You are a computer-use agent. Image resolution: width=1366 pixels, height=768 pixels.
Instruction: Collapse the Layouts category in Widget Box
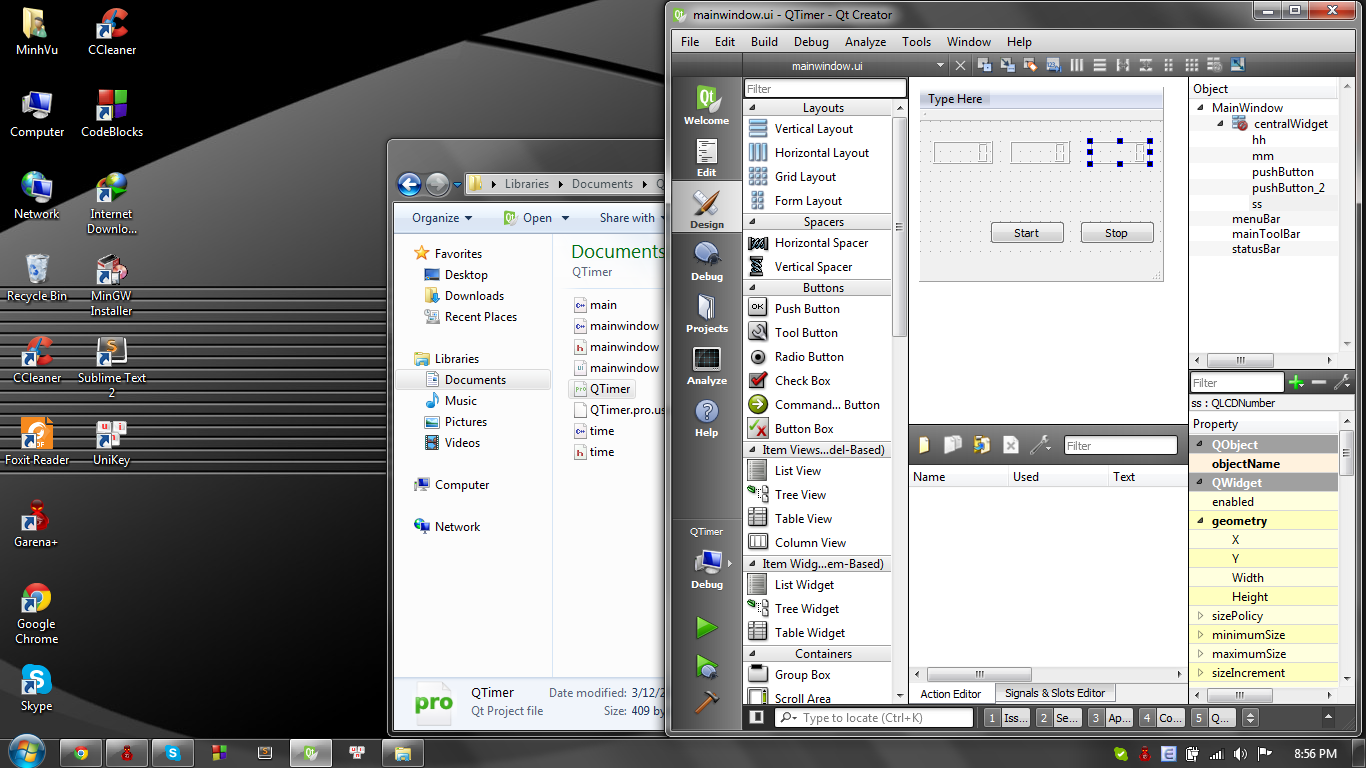[x=753, y=107]
